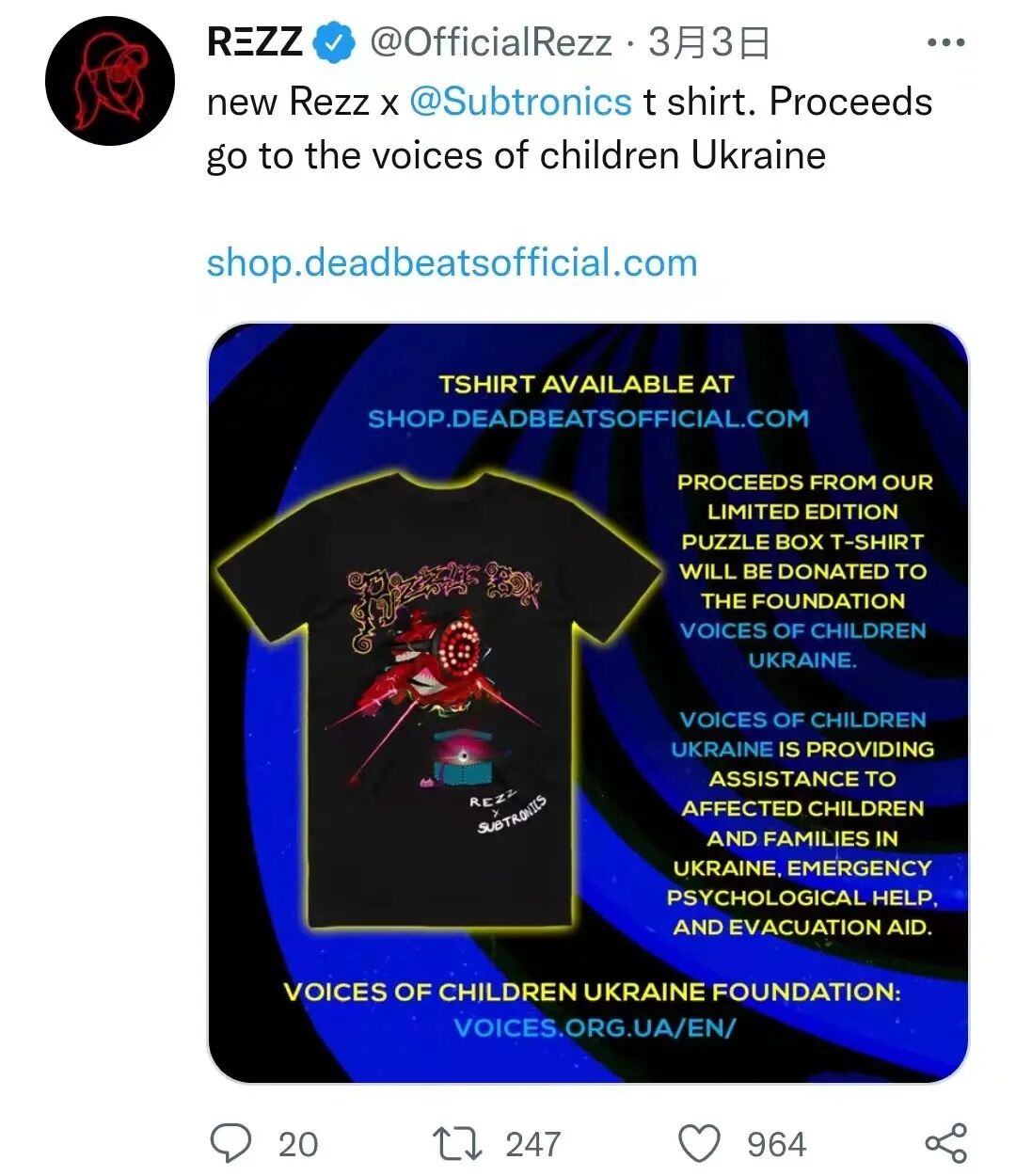This screenshot has height=1176, width=1016.
Task: Click the retweet count 247
Action: click(x=533, y=1144)
